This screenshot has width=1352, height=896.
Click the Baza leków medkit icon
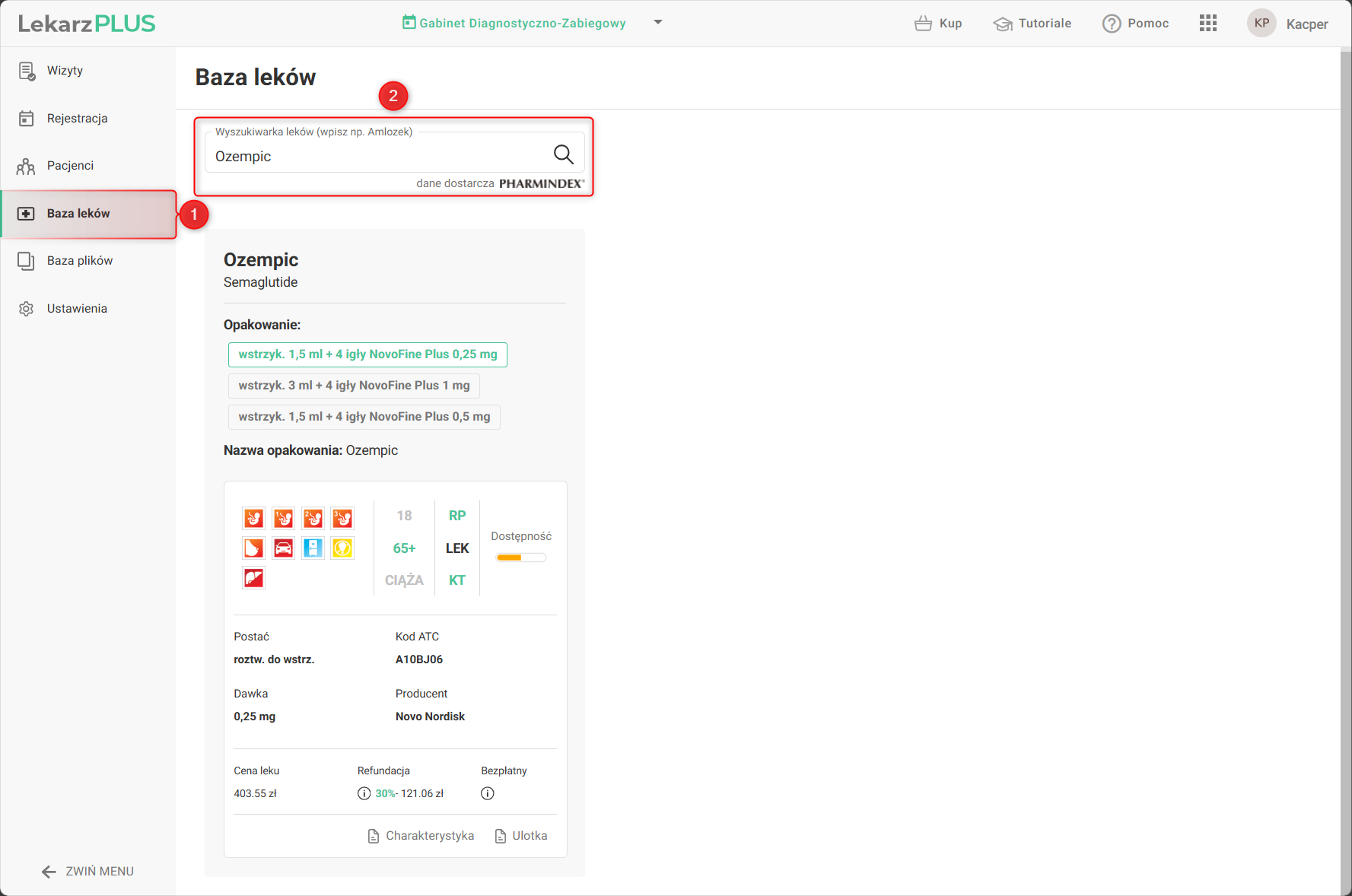(27, 214)
